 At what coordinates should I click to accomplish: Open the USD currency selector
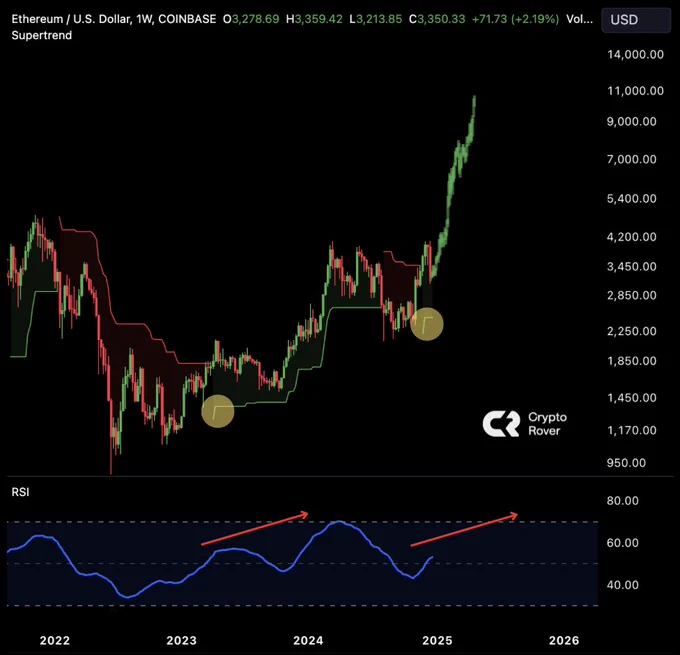click(636, 20)
